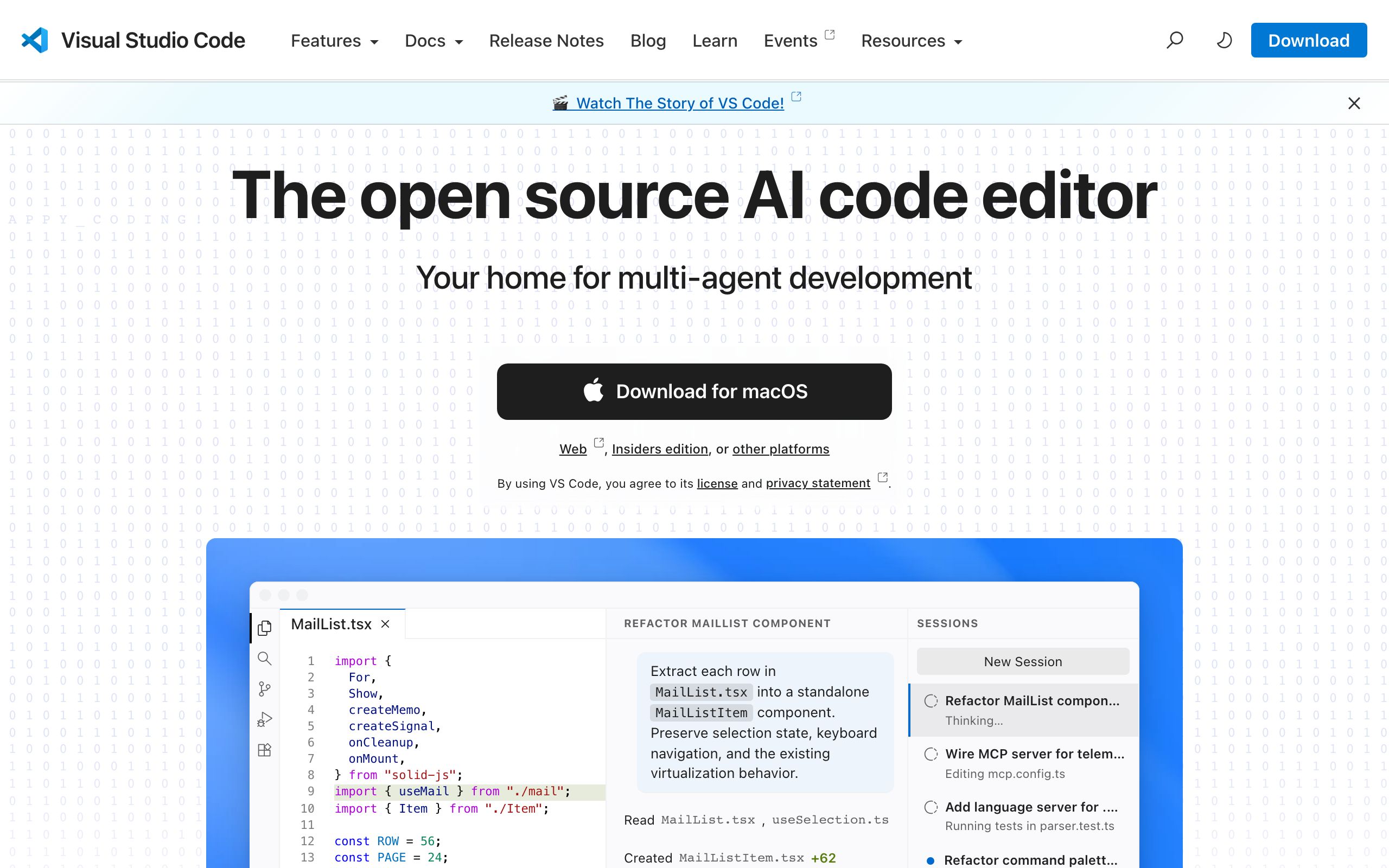The height and width of the screenshot is (868, 1389).
Task: Click the Visual Studio Code logo icon
Action: tap(34, 40)
